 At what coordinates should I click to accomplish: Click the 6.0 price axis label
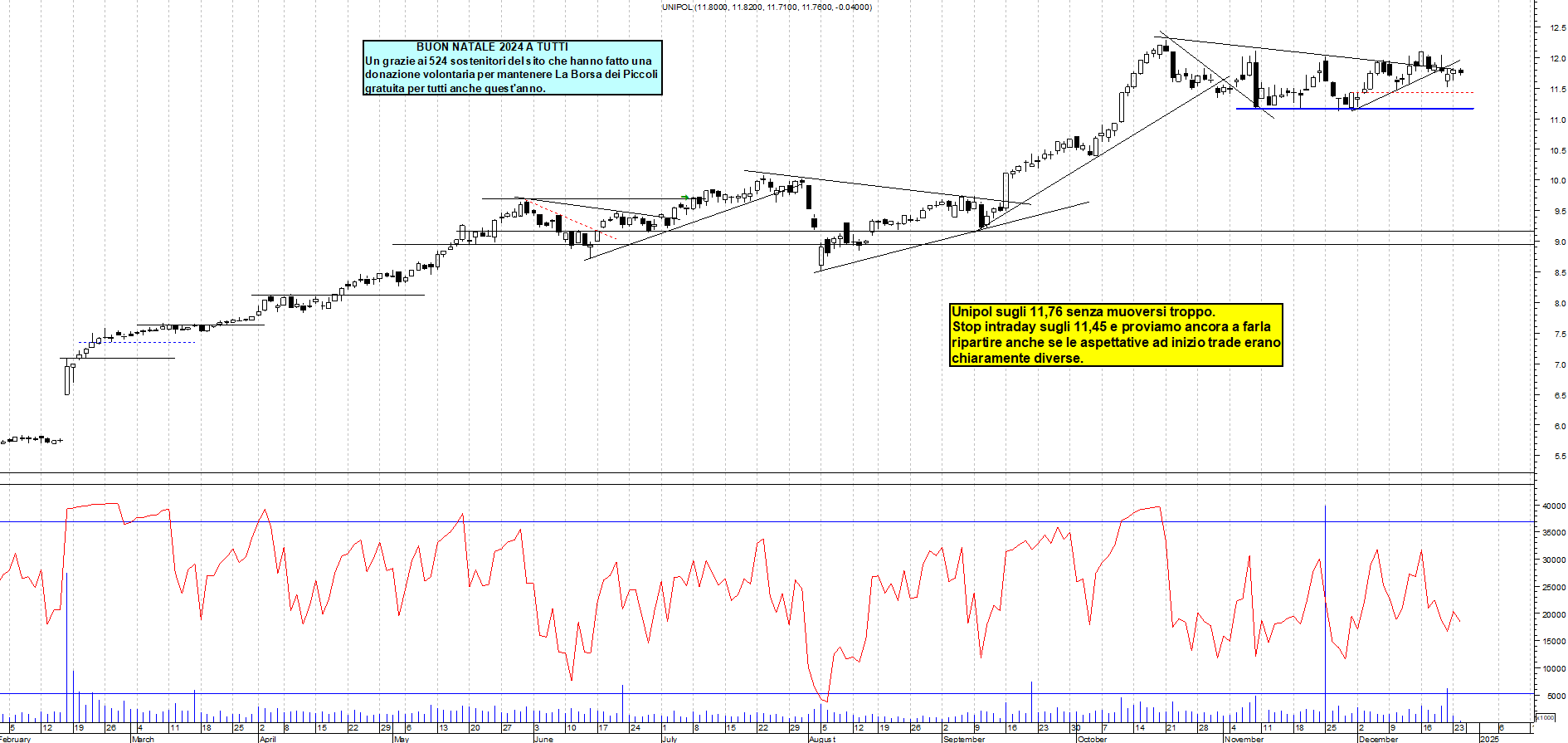1560,426
